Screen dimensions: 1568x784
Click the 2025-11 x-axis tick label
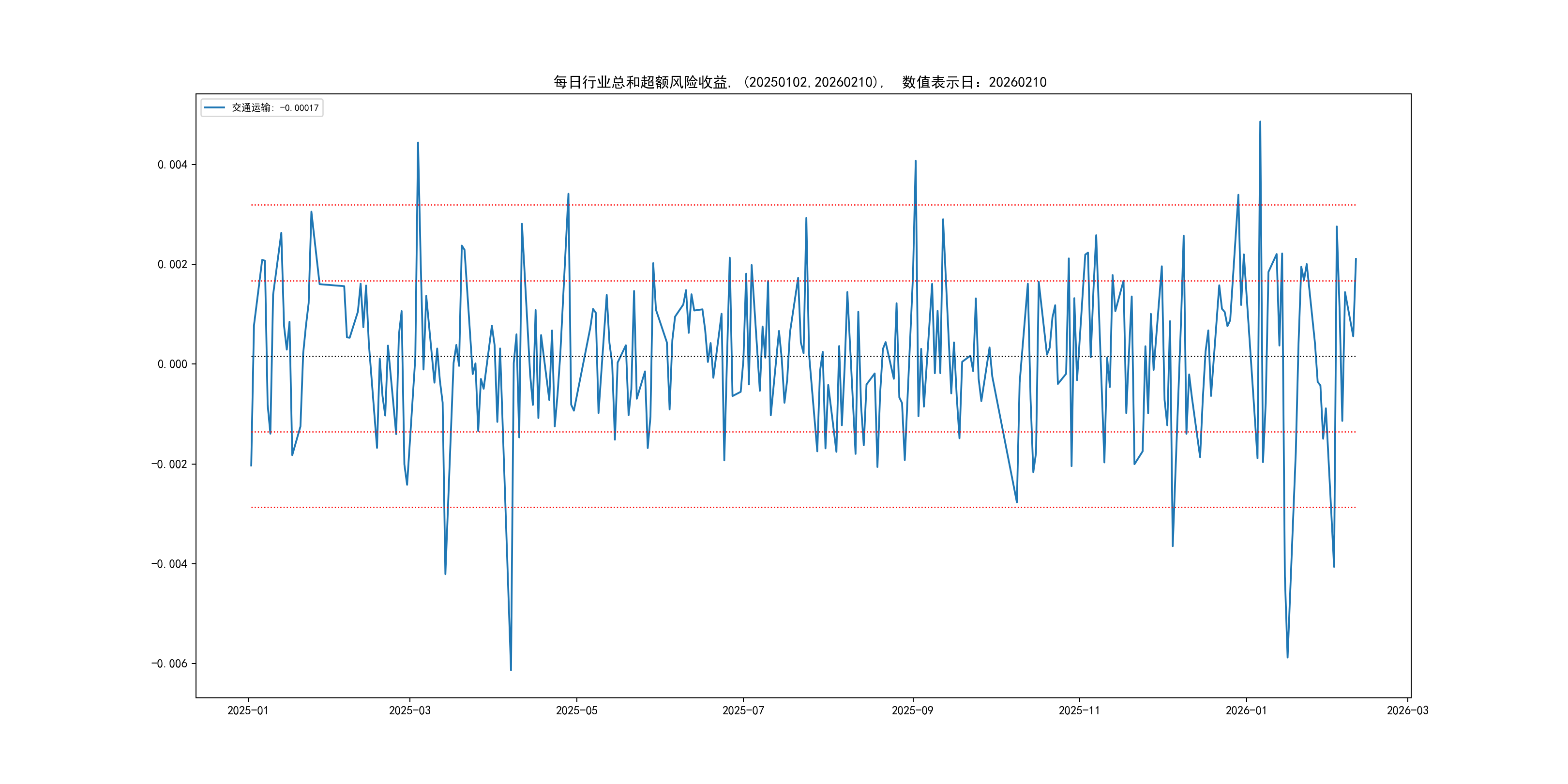[x=1079, y=710]
